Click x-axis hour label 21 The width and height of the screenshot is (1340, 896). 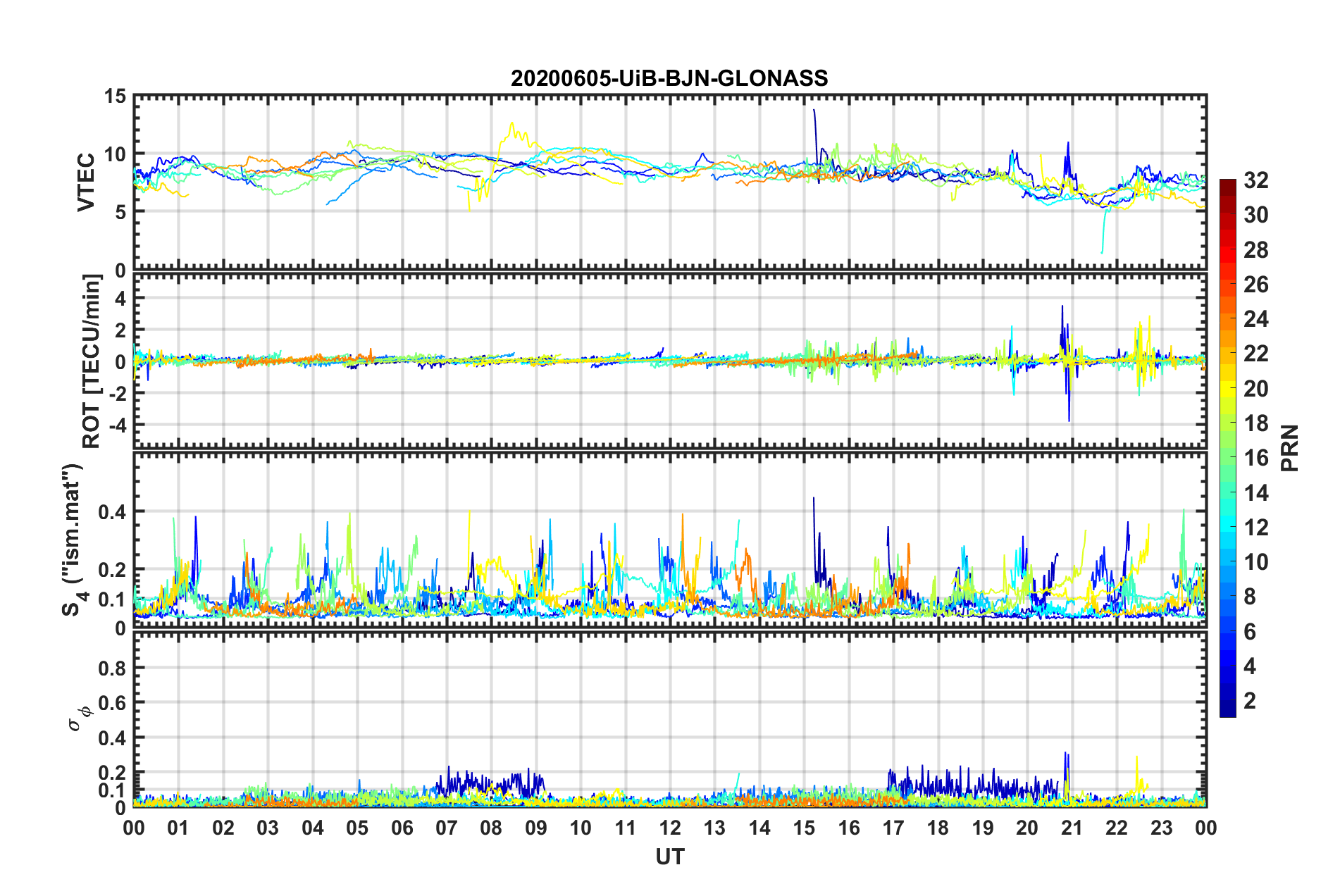coord(1072,828)
